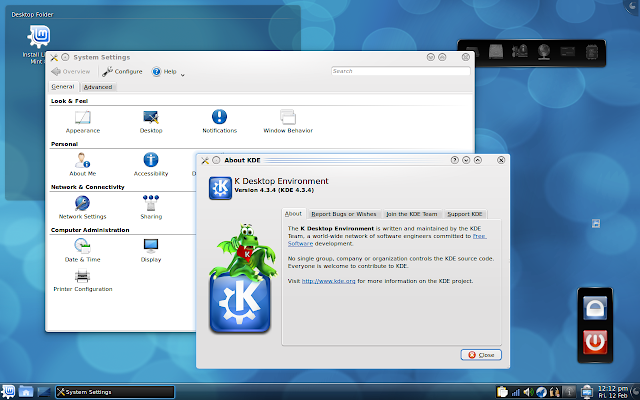Viewport: 640px width, 400px height.
Task: Open Help in System Settings toolbar
Action: [164, 72]
